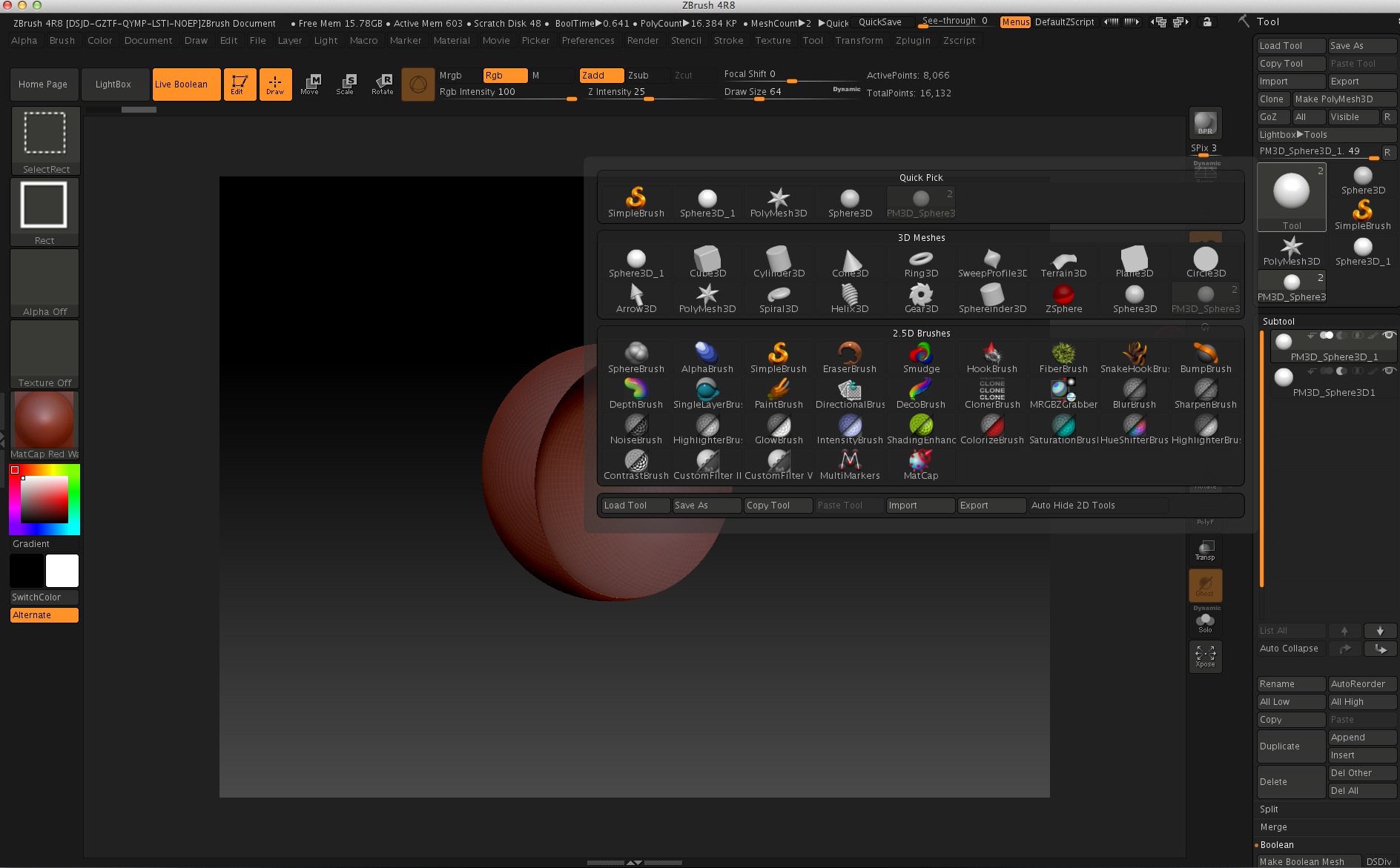1400x868 pixels.
Task: Select the EraserBrush tool
Action: (850, 358)
